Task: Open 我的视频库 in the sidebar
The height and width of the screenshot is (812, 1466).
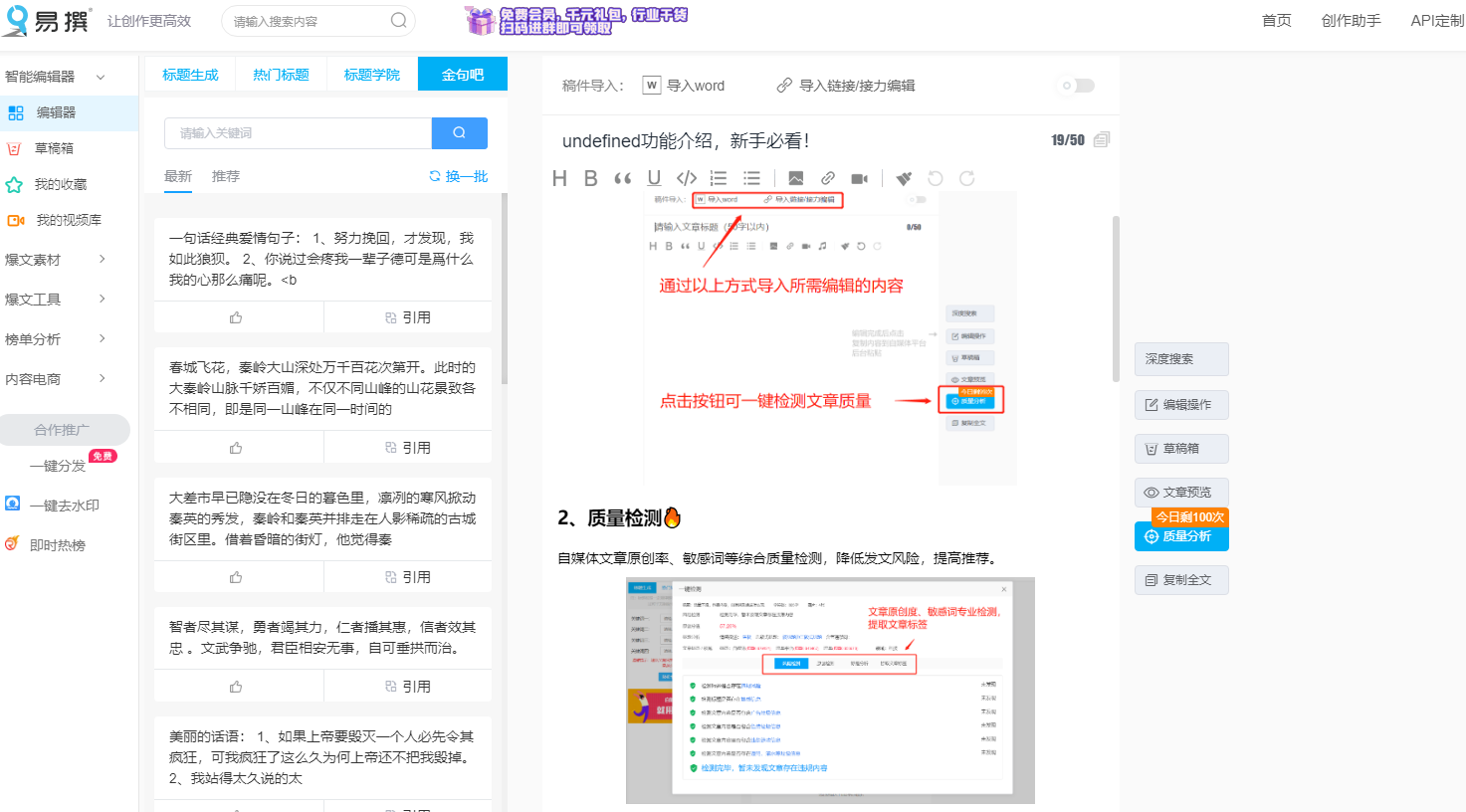Action: 69,220
